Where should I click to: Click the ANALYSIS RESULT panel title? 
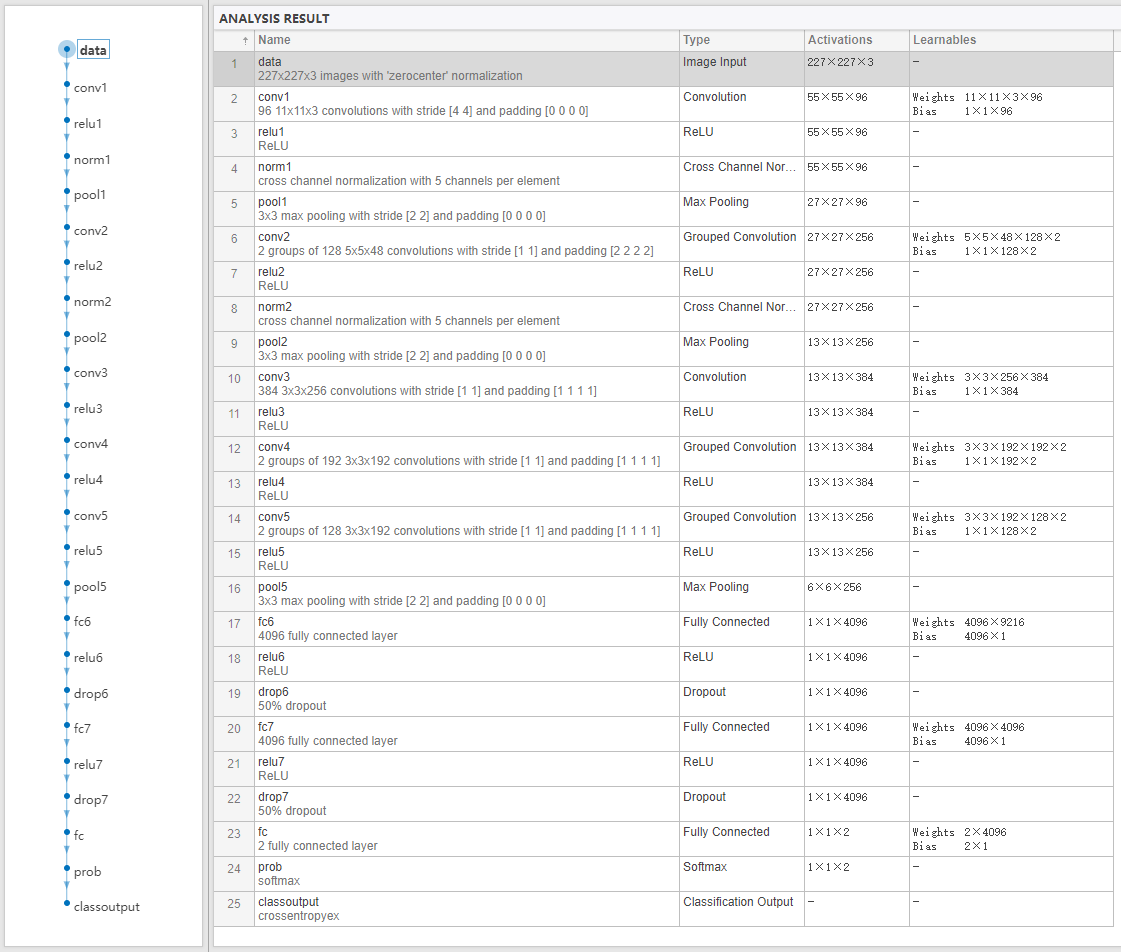(274, 19)
